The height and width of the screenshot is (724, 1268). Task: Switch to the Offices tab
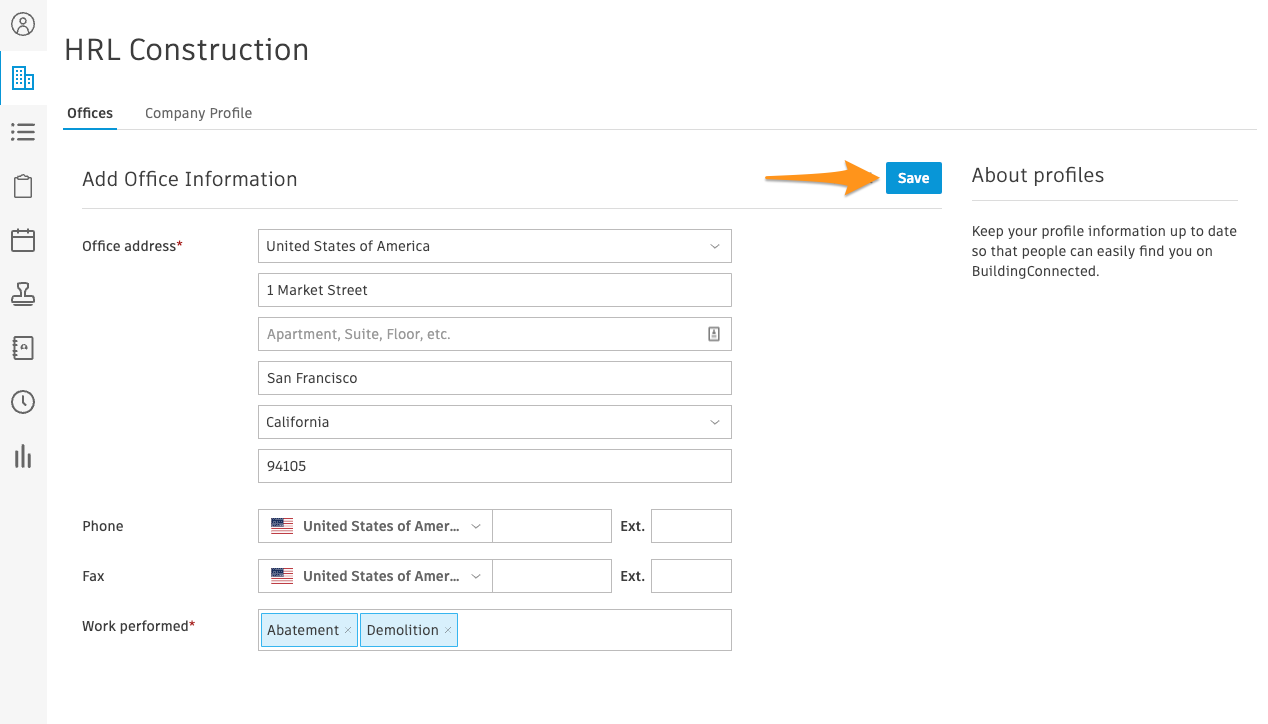(x=90, y=113)
